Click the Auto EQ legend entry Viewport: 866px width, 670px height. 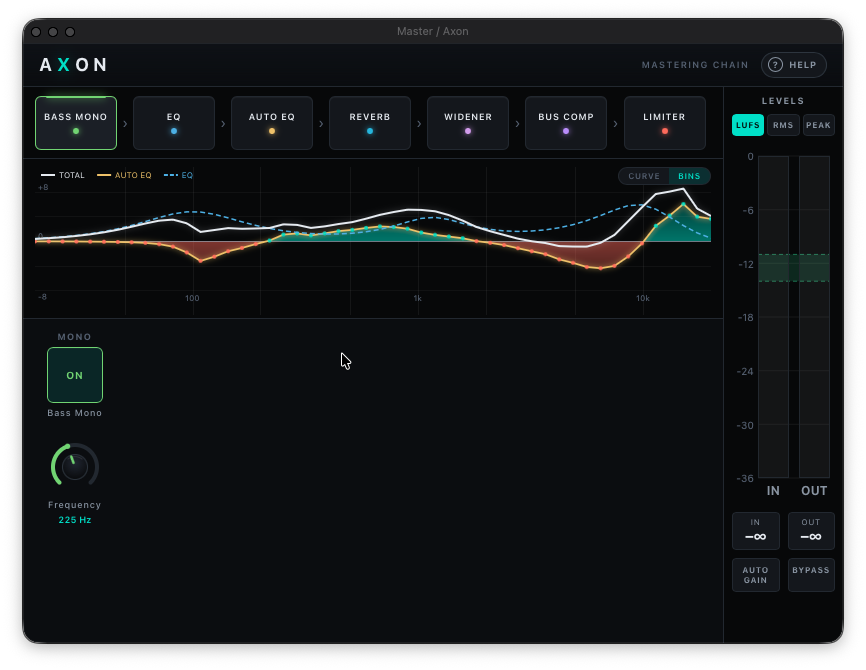pyautogui.click(x=124, y=175)
